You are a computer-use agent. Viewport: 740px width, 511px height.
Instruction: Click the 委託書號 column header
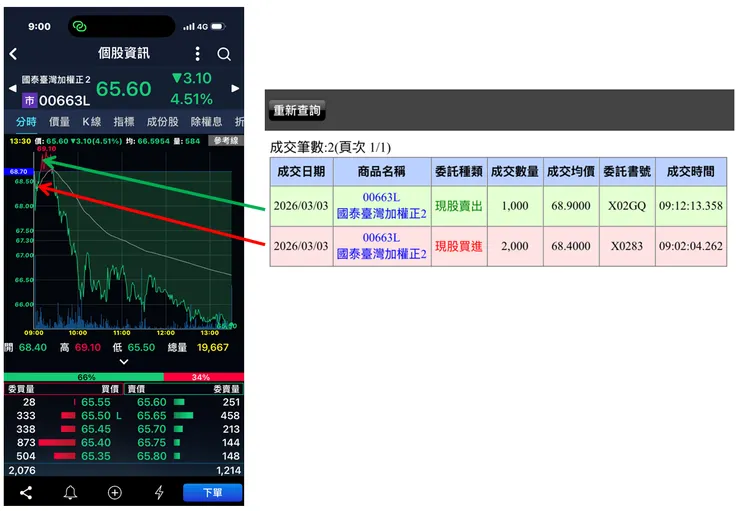pyautogui.click(x=627, y=172)
